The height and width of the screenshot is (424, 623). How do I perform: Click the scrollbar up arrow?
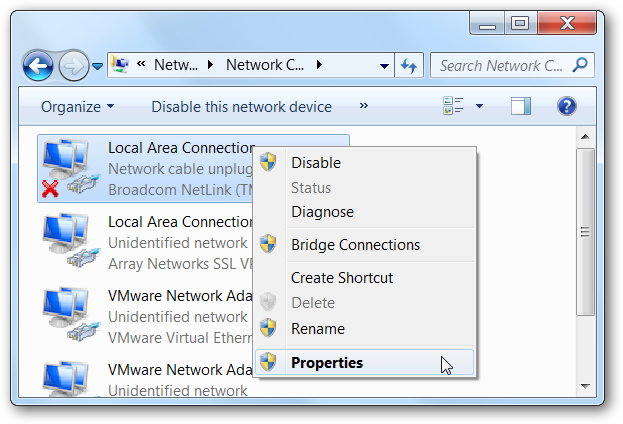[x=585, y=136]
